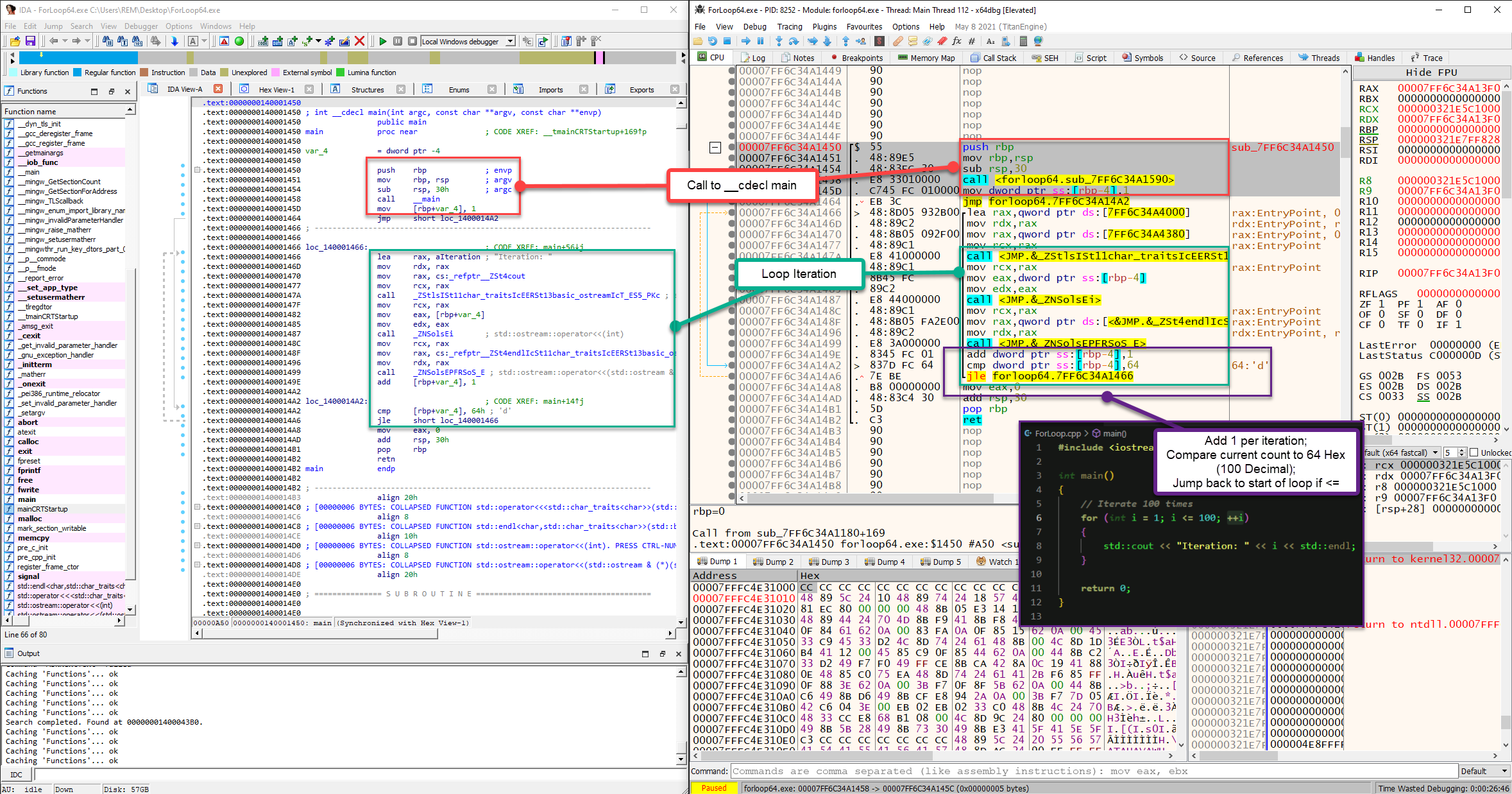Click IDA's jump back arrow icon
The image size is (1512, 794).
pyautogui.click(x=54, y=41)
